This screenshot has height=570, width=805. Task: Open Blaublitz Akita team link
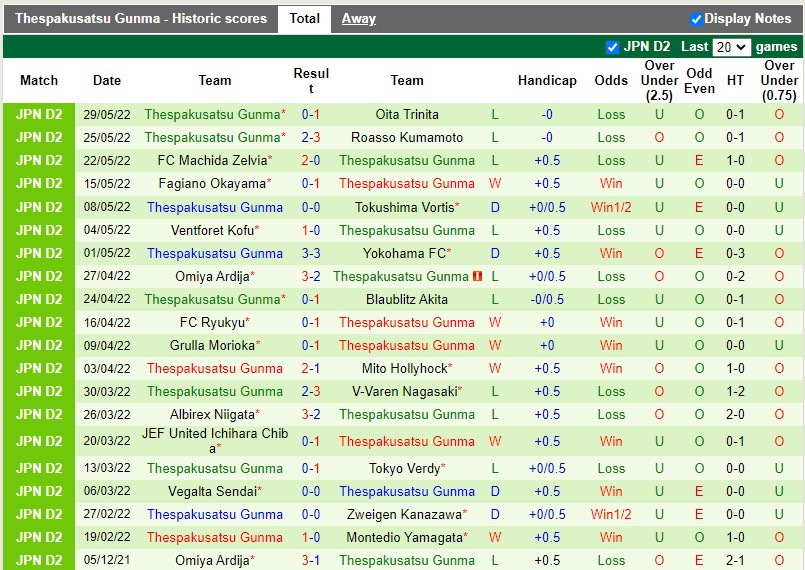[407, 299]
